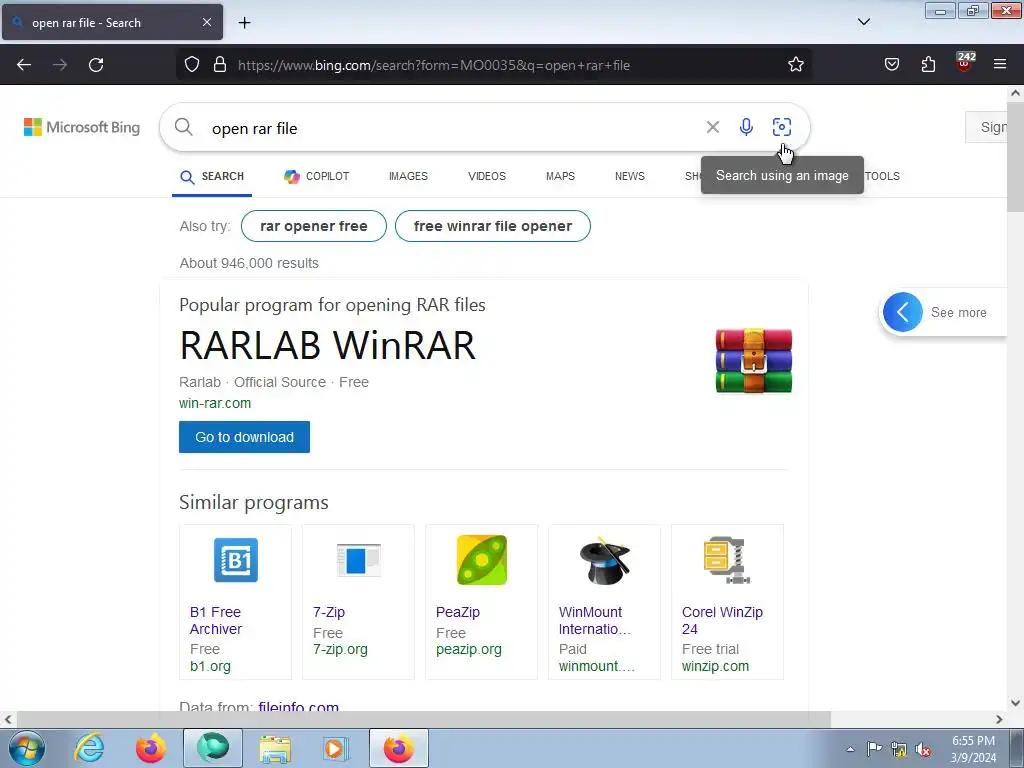Open the Firefox hamburger application menu
The width and height of the screenshot is (1024, 768).
(1000, 64)
